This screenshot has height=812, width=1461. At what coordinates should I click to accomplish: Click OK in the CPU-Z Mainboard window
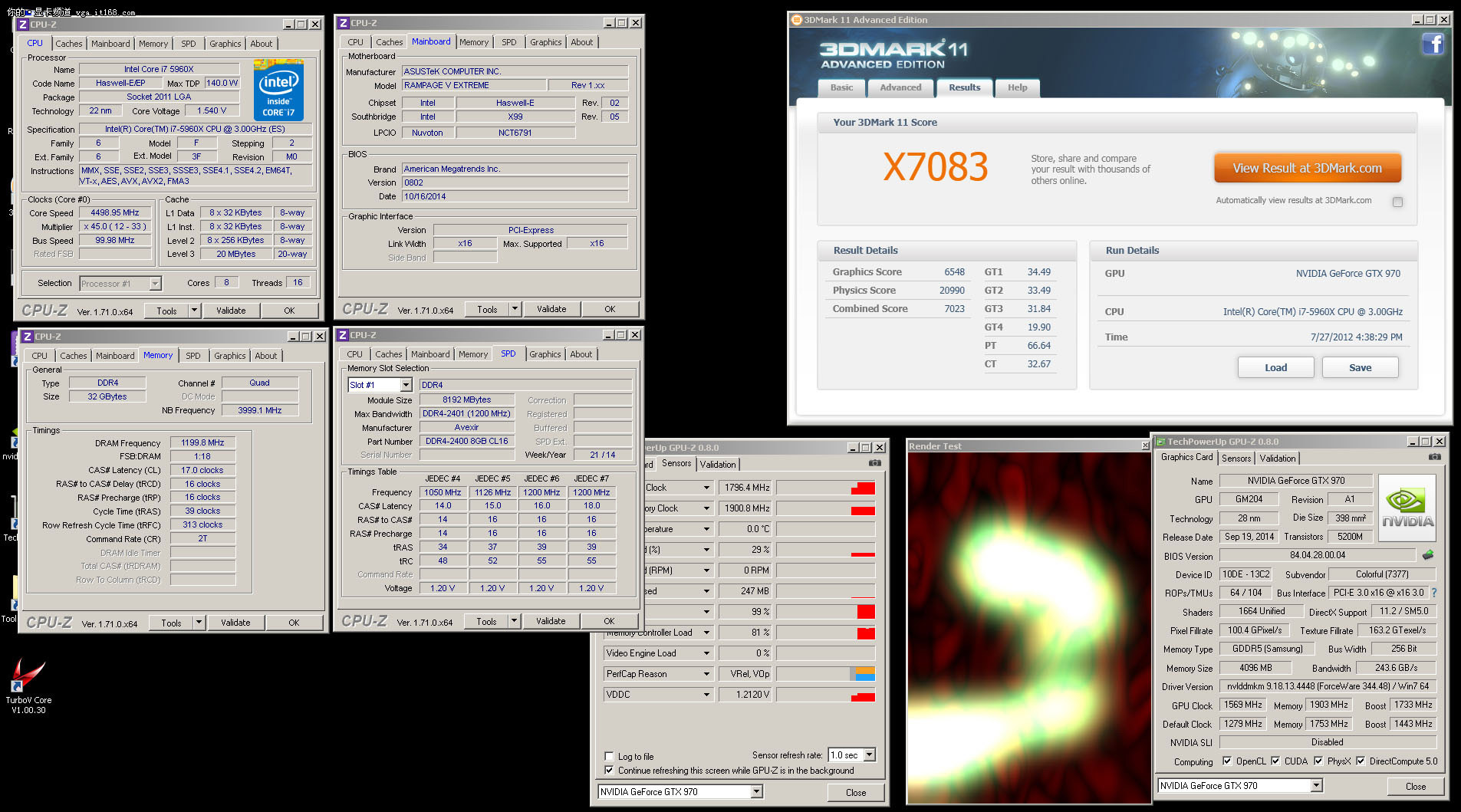[x=610, y=309]
